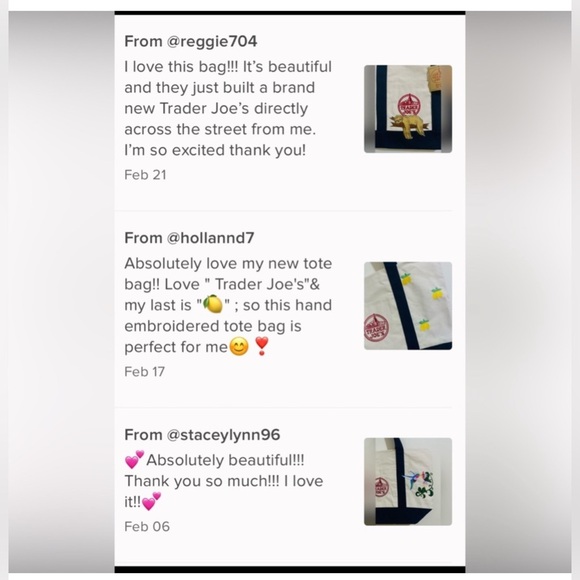Open the lemon embroidered tote bag photo
The image size is (580, 580).
point(408,306)
